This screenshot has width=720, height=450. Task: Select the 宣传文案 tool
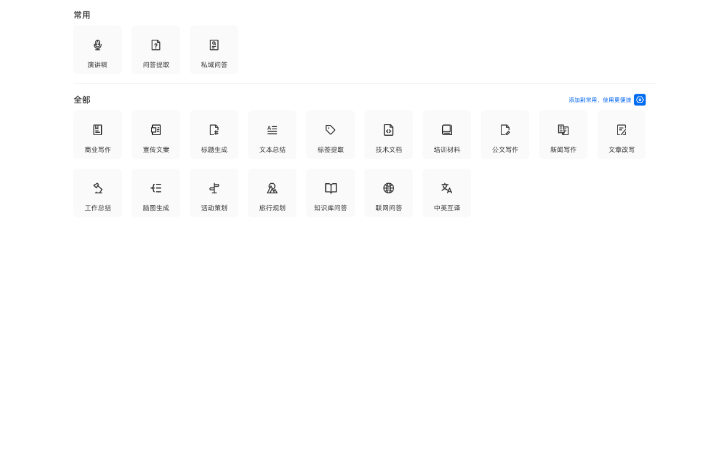156,135
